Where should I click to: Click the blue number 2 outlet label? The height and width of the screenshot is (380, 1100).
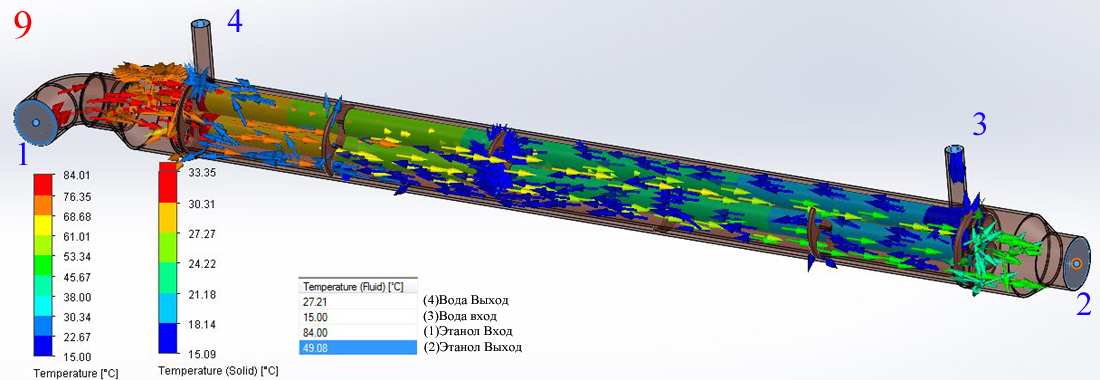pos(1083,306)
